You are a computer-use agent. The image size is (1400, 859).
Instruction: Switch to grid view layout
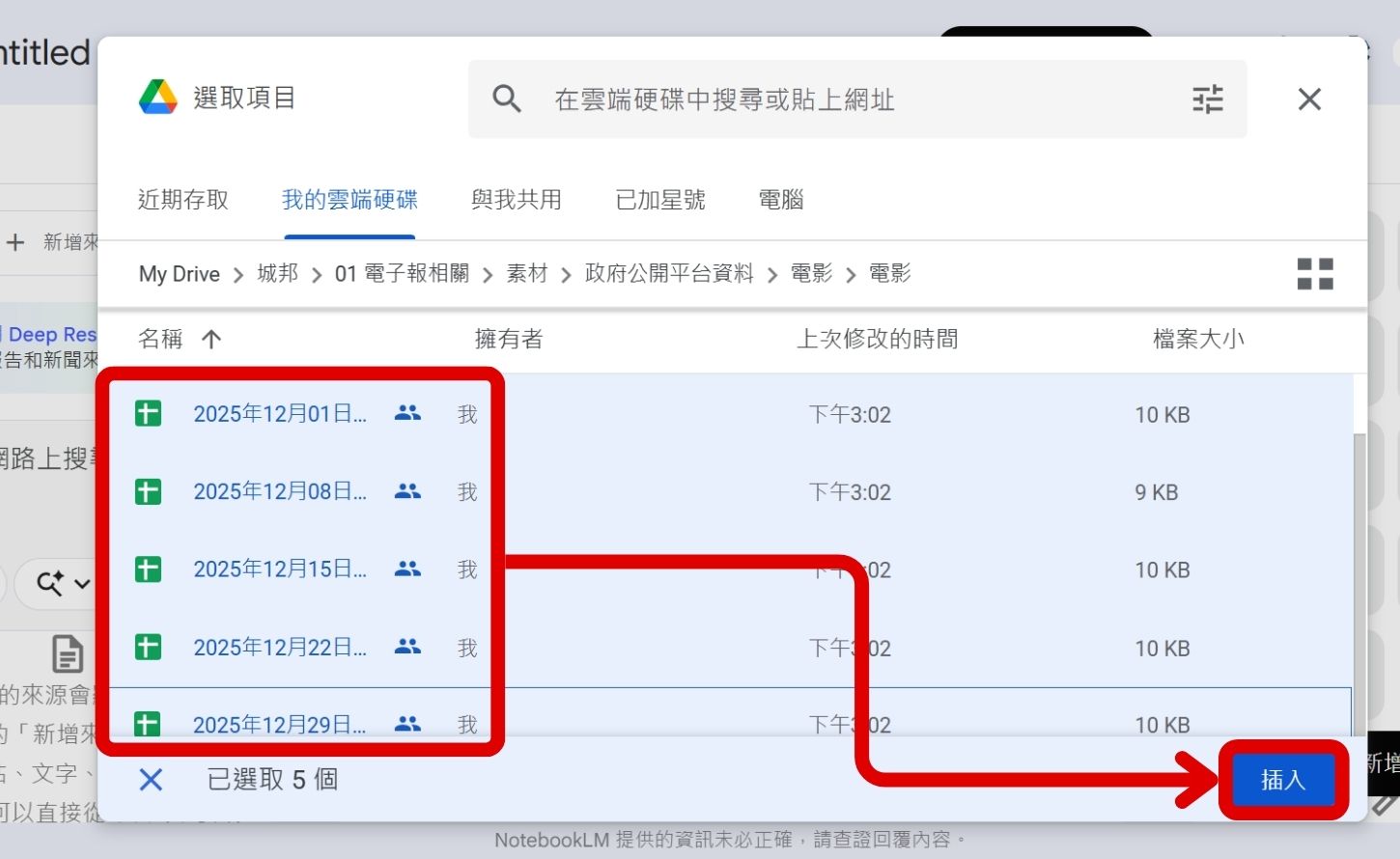(1315, 274)
